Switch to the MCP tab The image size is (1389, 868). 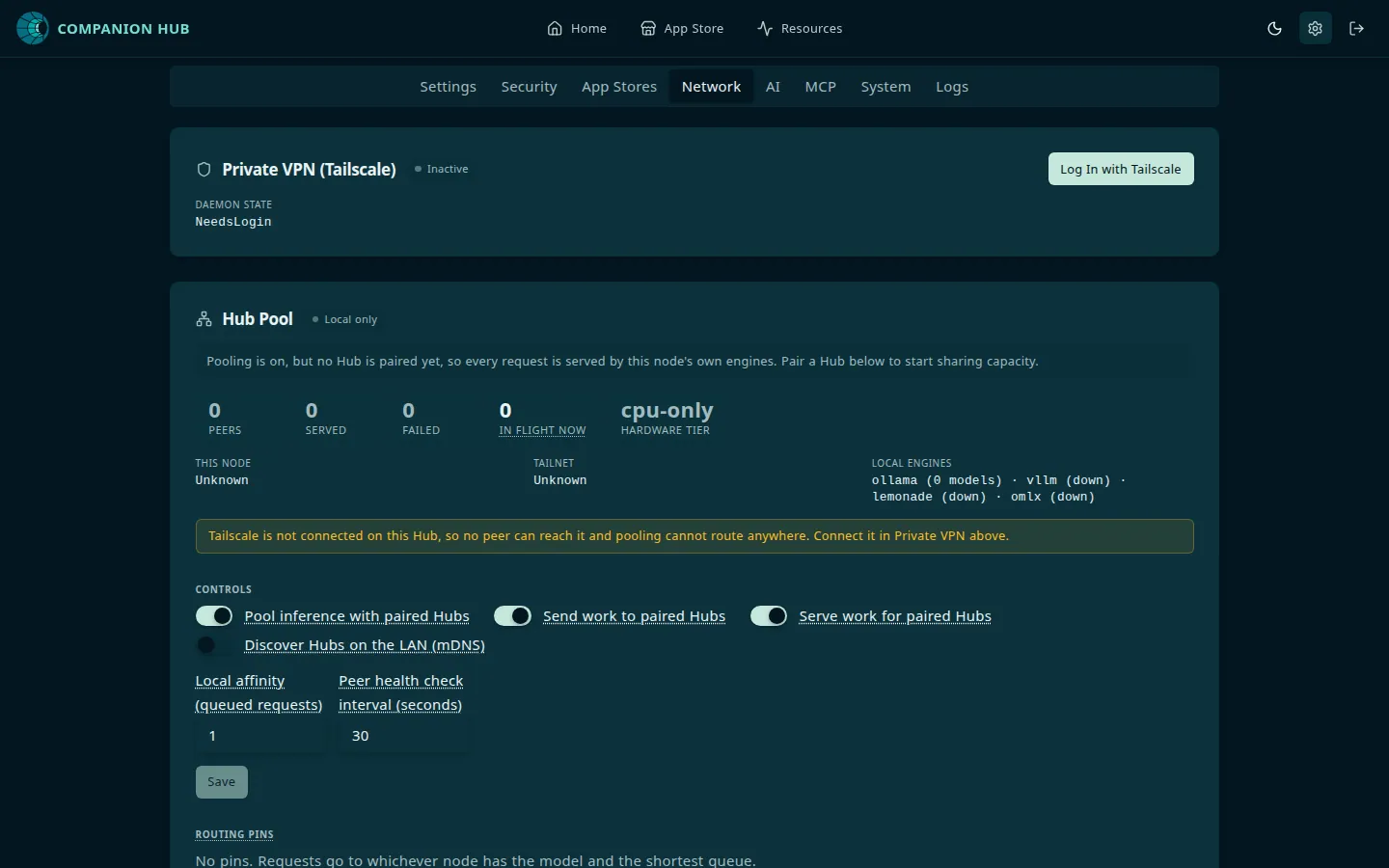(821, 87)
